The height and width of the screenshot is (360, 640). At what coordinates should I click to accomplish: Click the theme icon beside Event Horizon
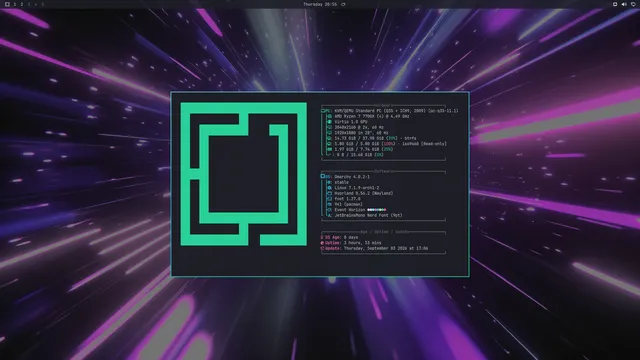pos(329,210)
